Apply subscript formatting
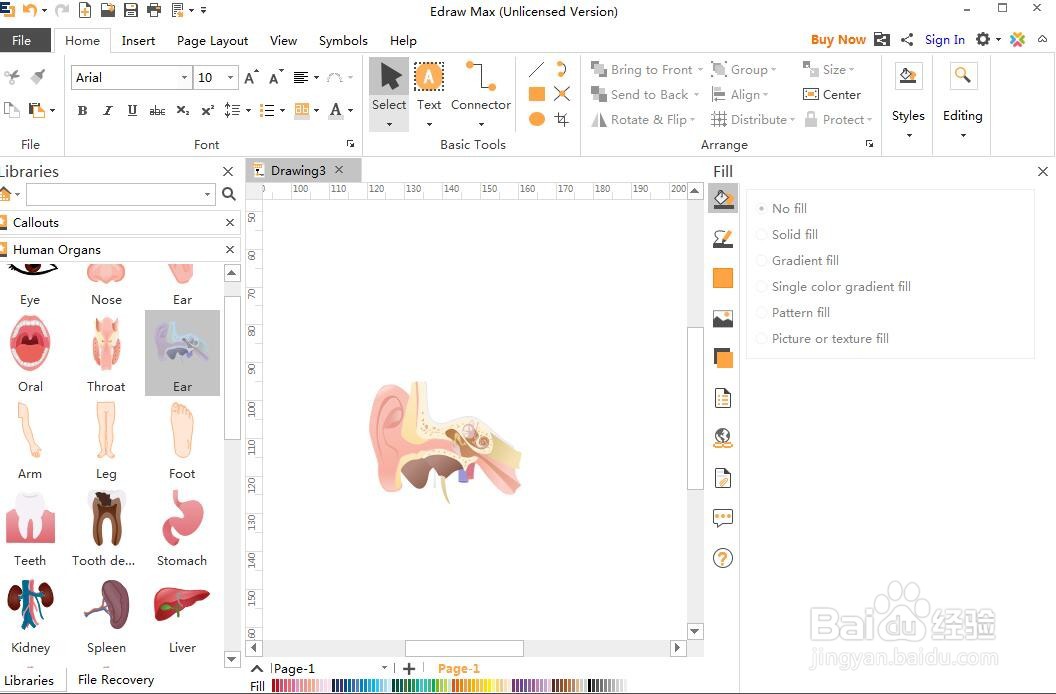Viewport: 1056px width, 694px height. point(183,111)
